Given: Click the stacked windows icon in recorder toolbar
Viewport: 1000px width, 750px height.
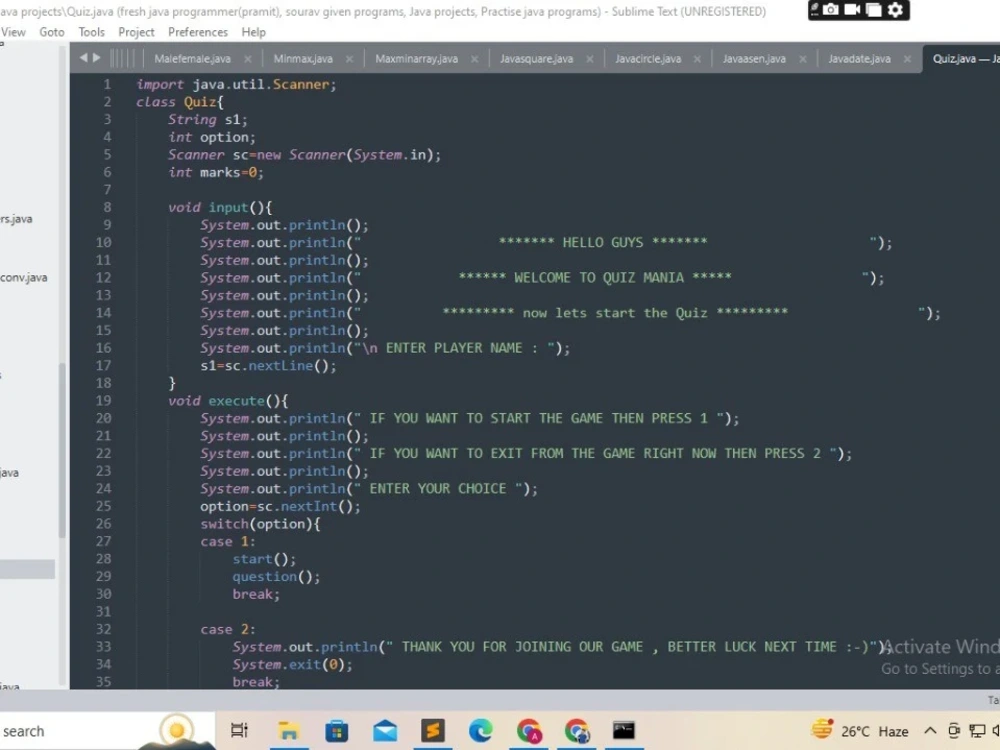Looking at the screenshot, I should click(x=874, y=10).
